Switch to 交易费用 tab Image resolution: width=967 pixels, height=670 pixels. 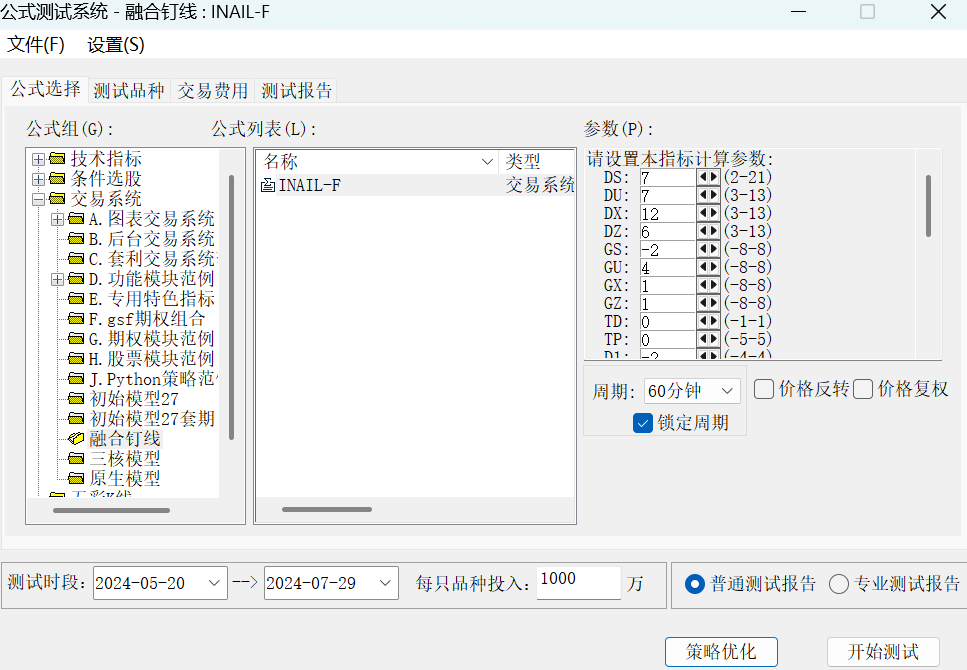(213, 91)
